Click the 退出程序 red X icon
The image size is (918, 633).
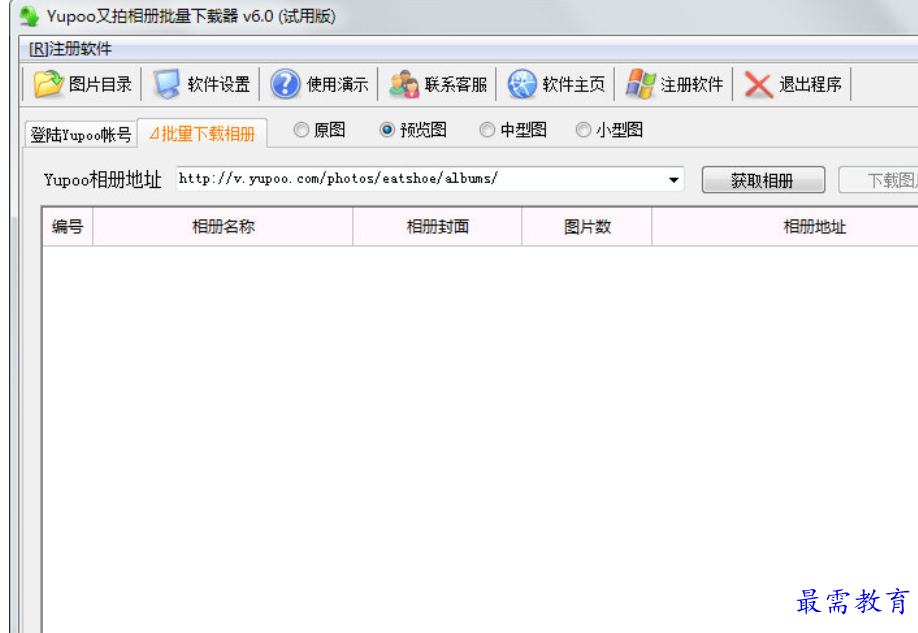point(758,85)
